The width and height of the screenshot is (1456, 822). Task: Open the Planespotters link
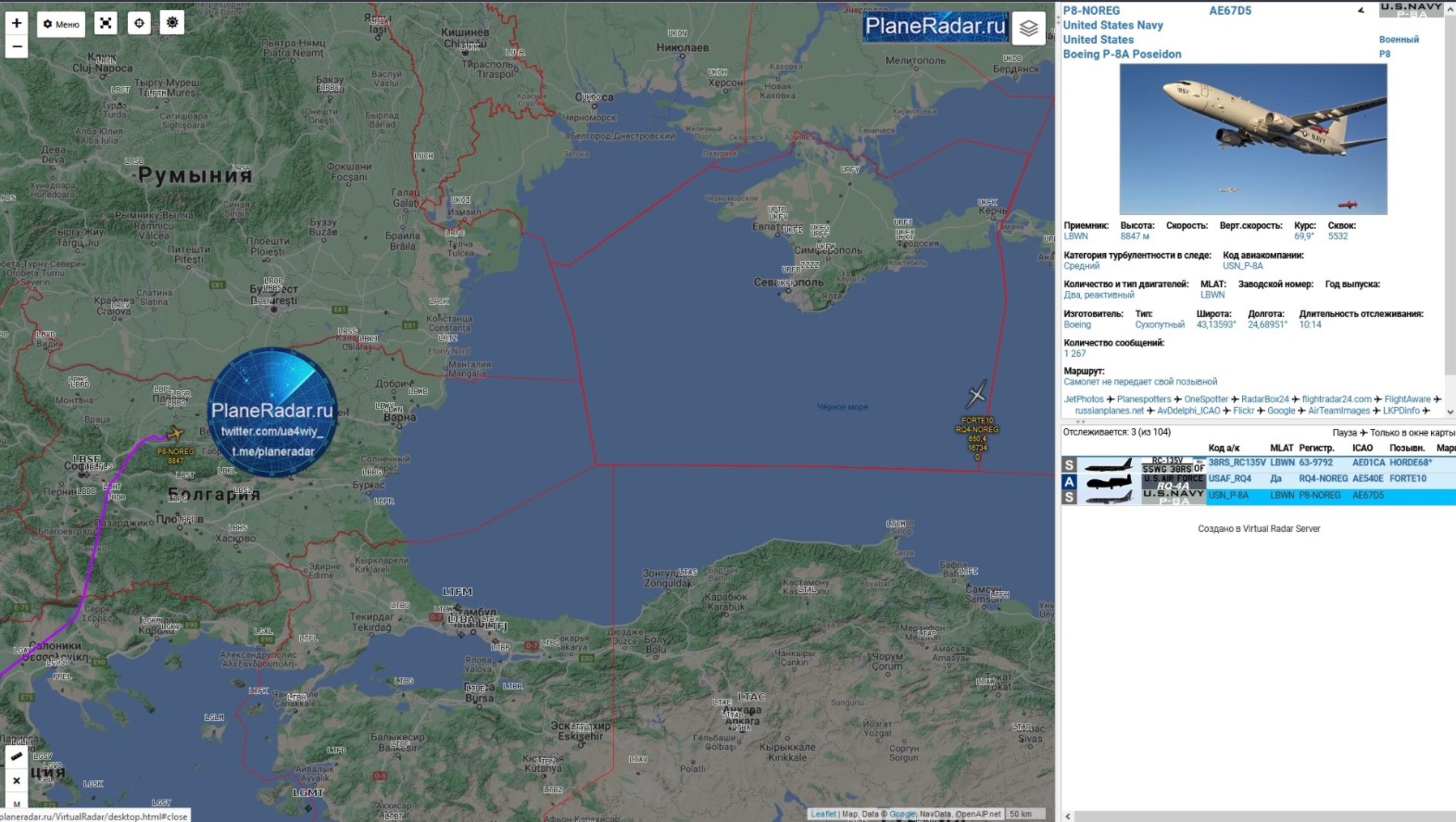coord(1144,399)
